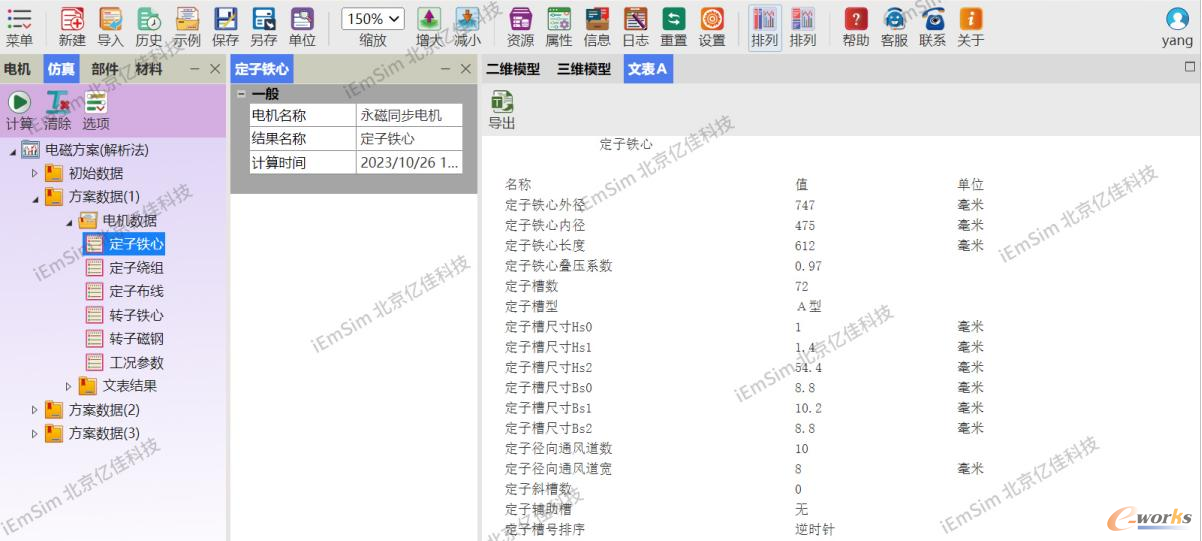Viewport: 1202px width, 541px height.
Task: Select the 转子铁心 tree item
Action: click(x=136, y=315)
